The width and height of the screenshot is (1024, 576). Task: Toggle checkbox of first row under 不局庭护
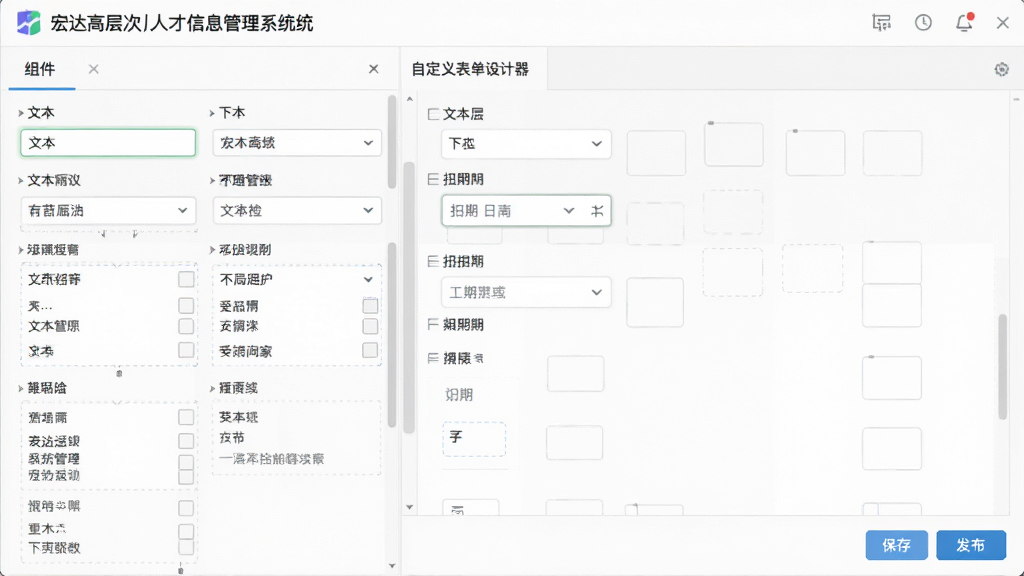click(x=370, y=306)
